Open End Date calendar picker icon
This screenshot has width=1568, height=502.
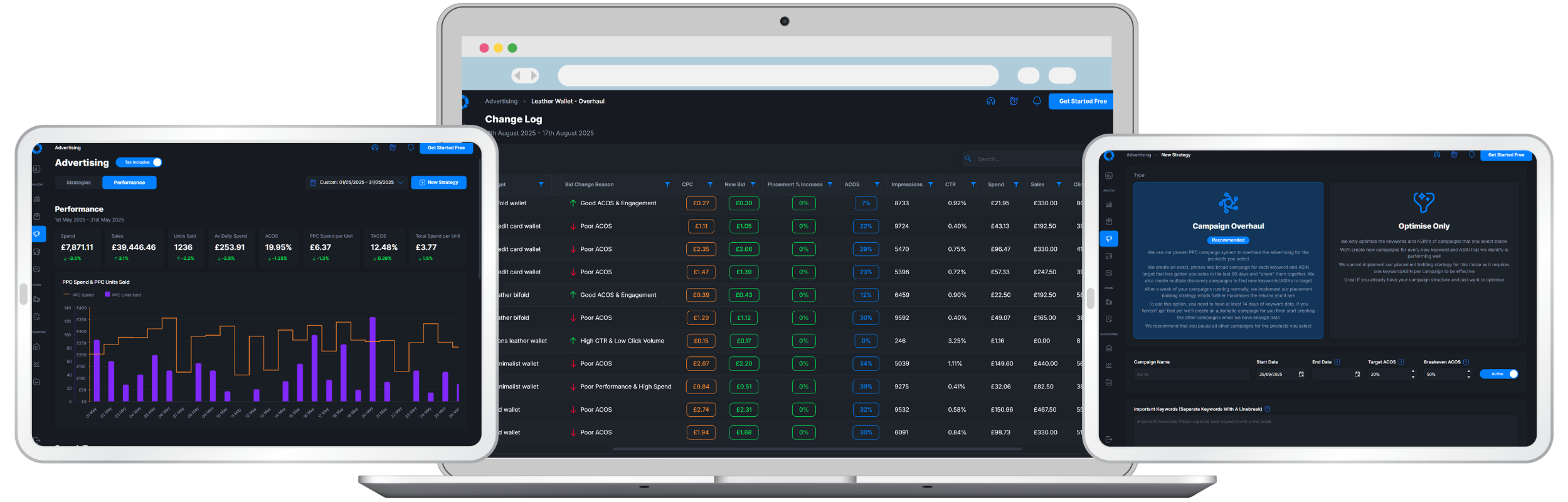click(1357, 375)
